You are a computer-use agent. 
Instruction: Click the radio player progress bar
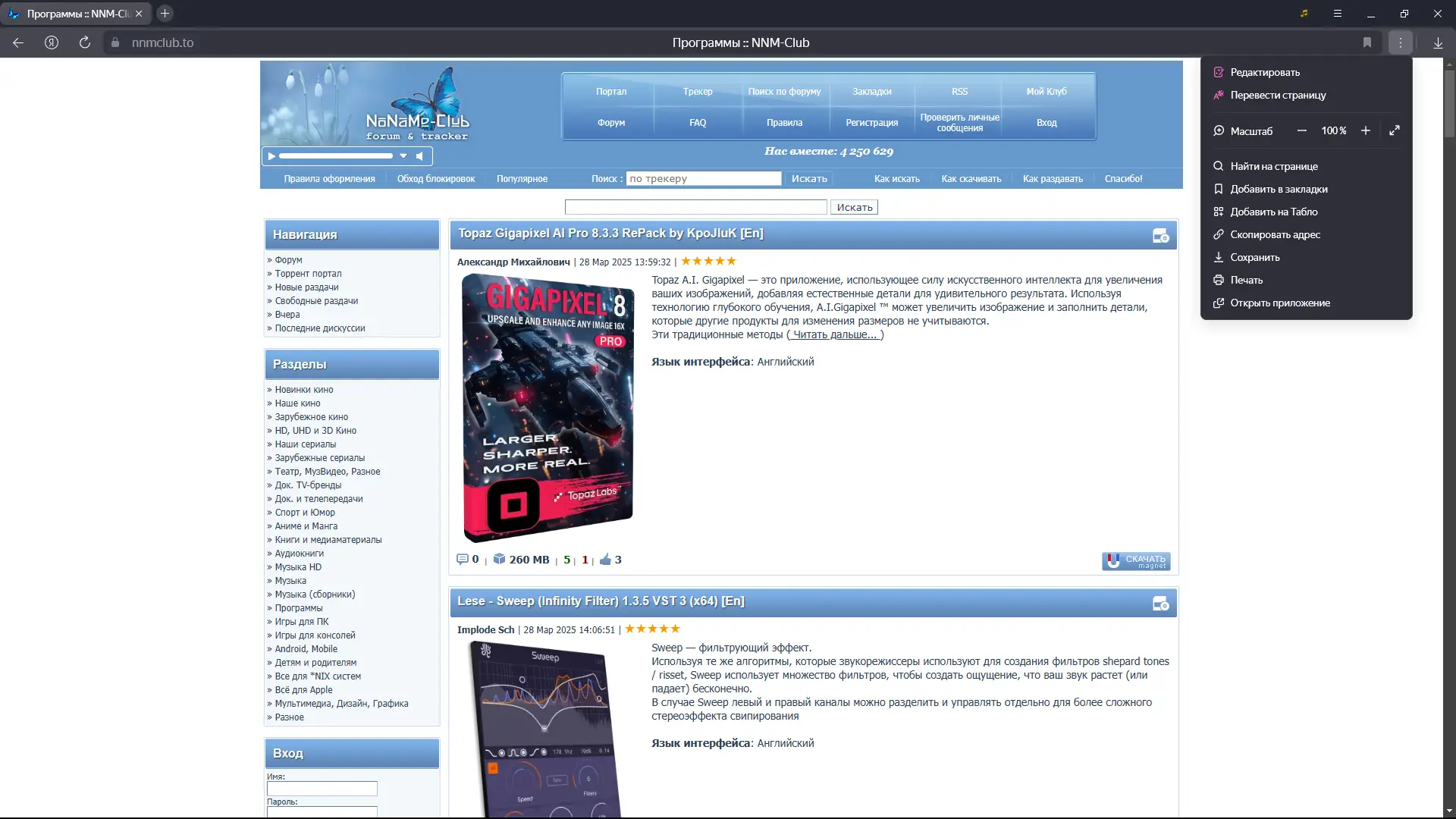pyautogui.click(x=335, y=156)
